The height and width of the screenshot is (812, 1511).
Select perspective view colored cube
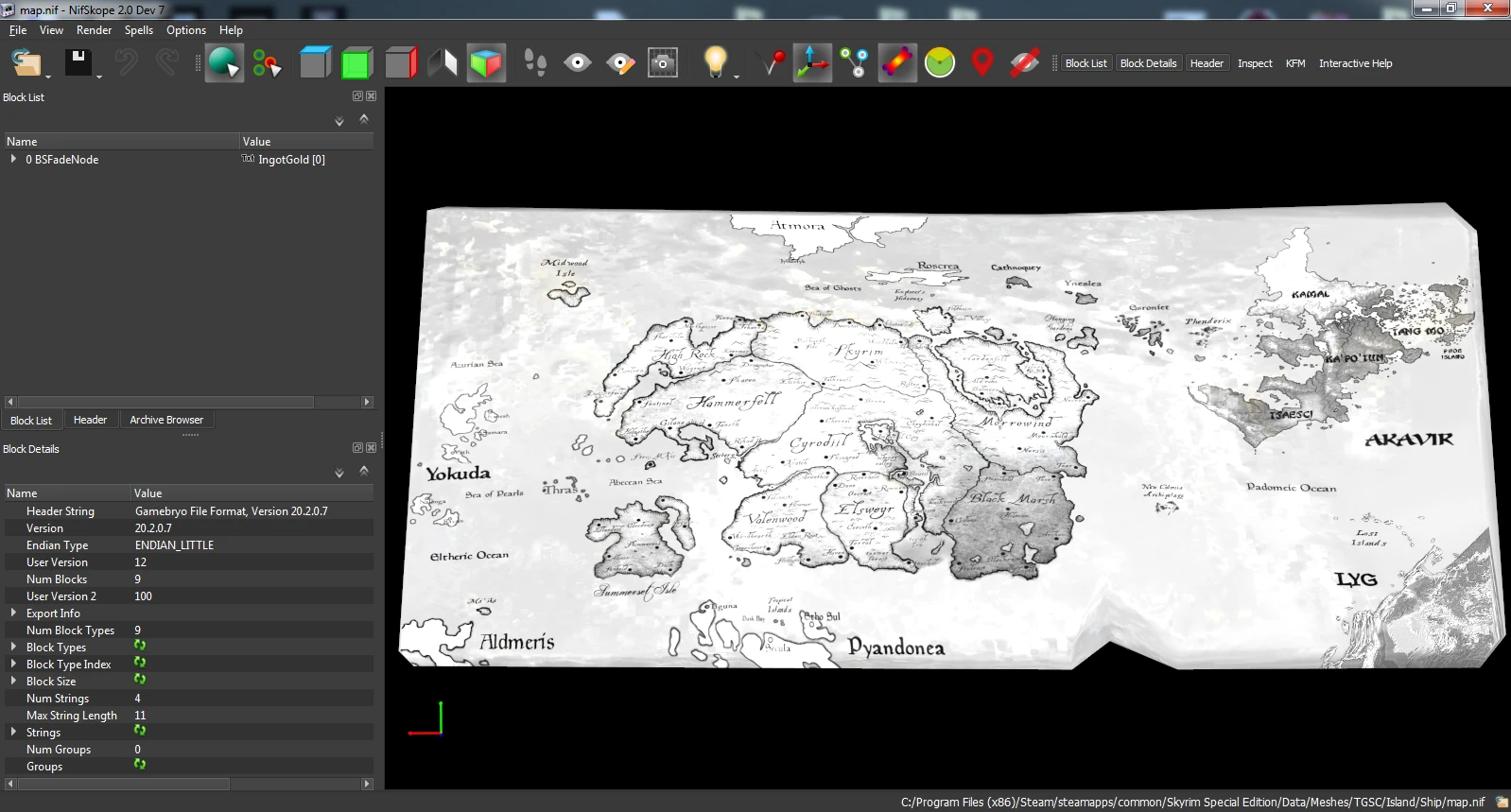485,63
